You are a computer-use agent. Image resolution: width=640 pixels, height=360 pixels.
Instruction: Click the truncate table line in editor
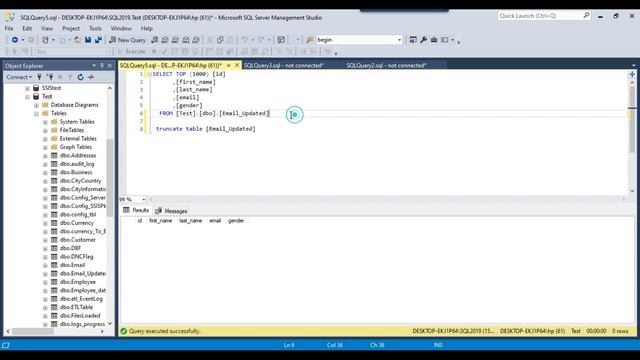point(205,129)
